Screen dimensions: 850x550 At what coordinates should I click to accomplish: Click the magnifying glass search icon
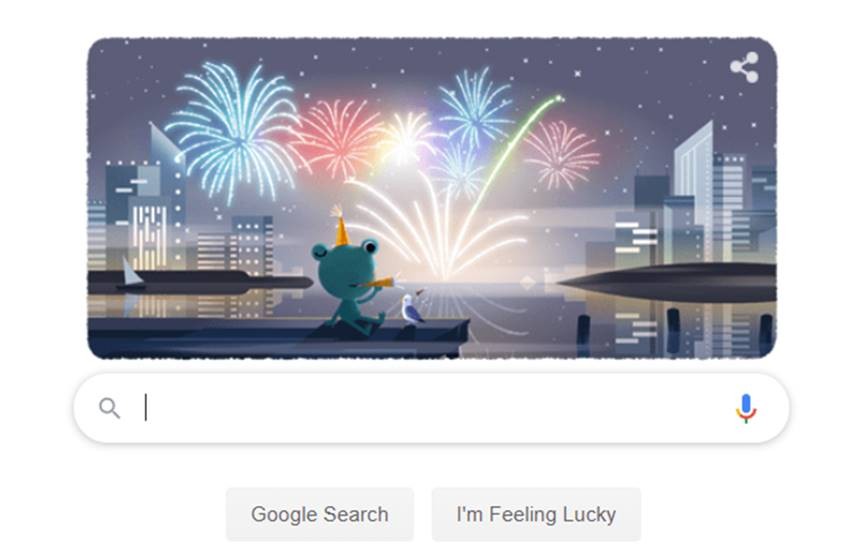110,408
